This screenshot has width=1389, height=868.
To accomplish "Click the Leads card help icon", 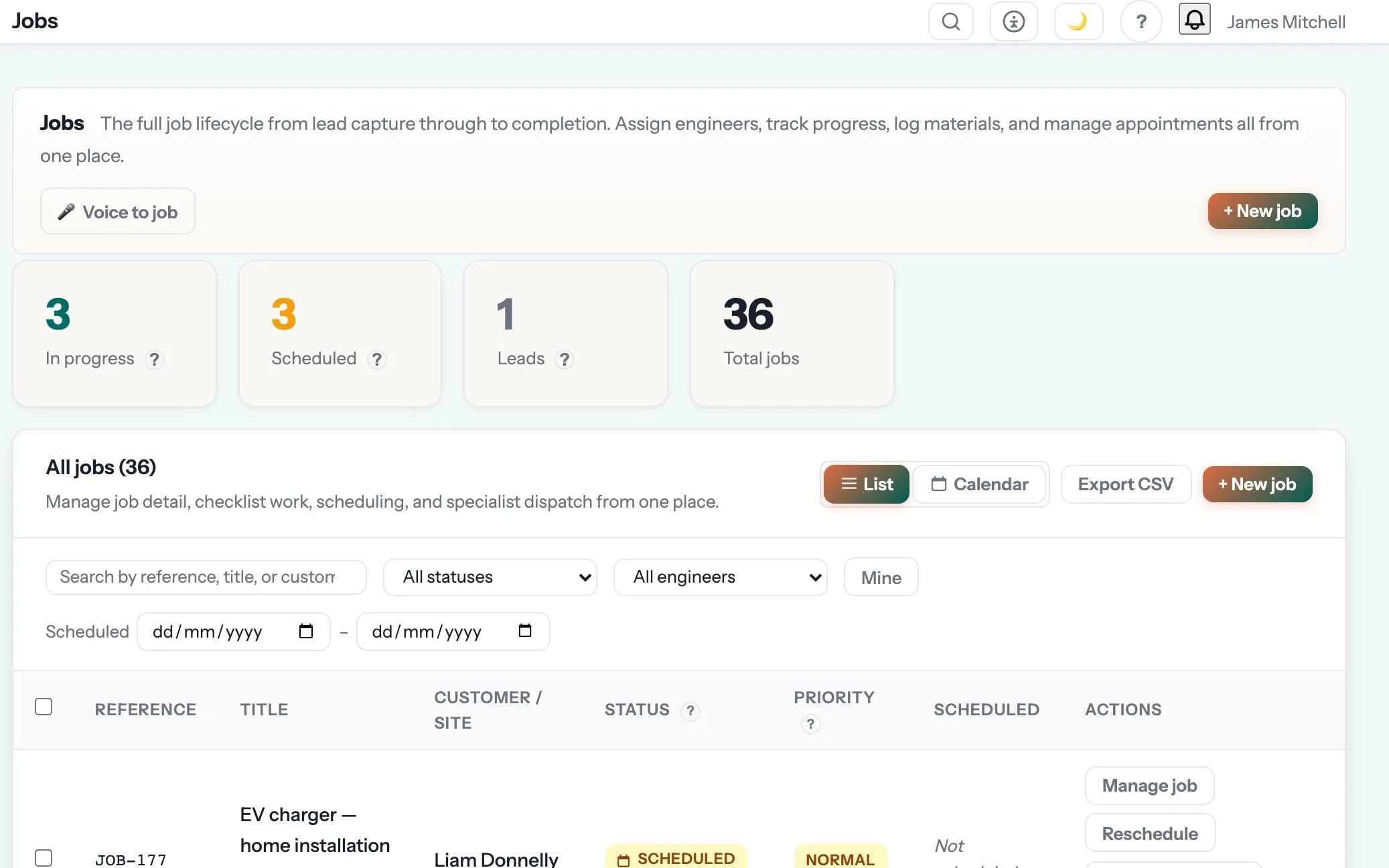I will (x=565, y=360).
